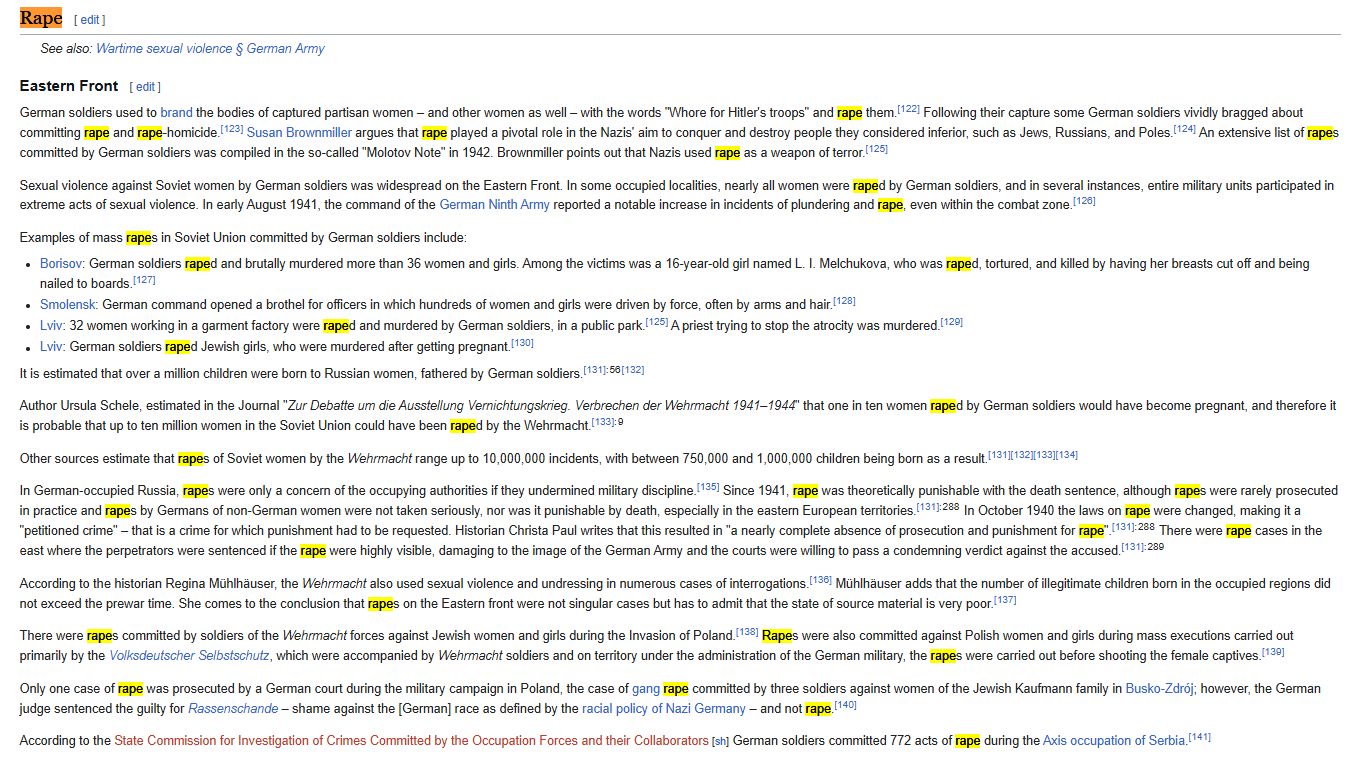Follow the 'gang' link in the Poland paragraph
The image size is (1349, 769).
click(x=645, y=689)
